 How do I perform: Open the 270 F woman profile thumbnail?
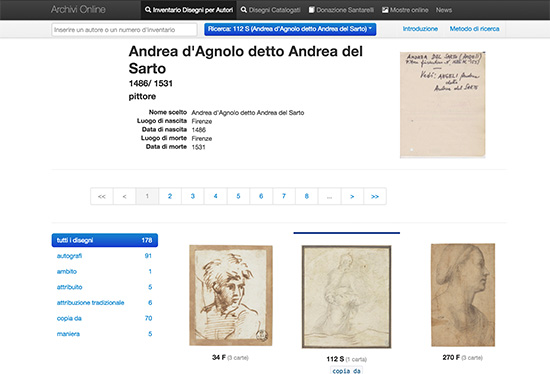pyautogui.click(x=463, y=295)
